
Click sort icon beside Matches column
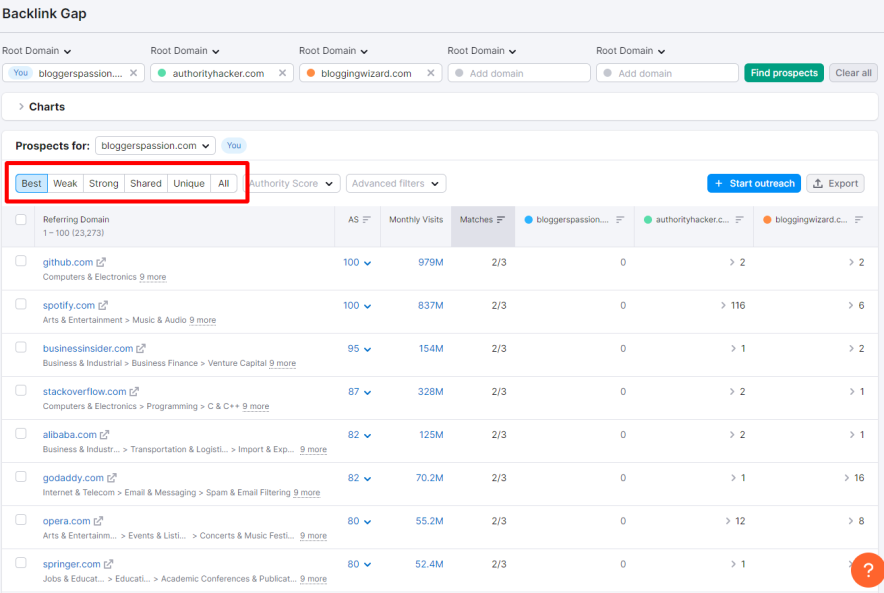click(501, 220)
